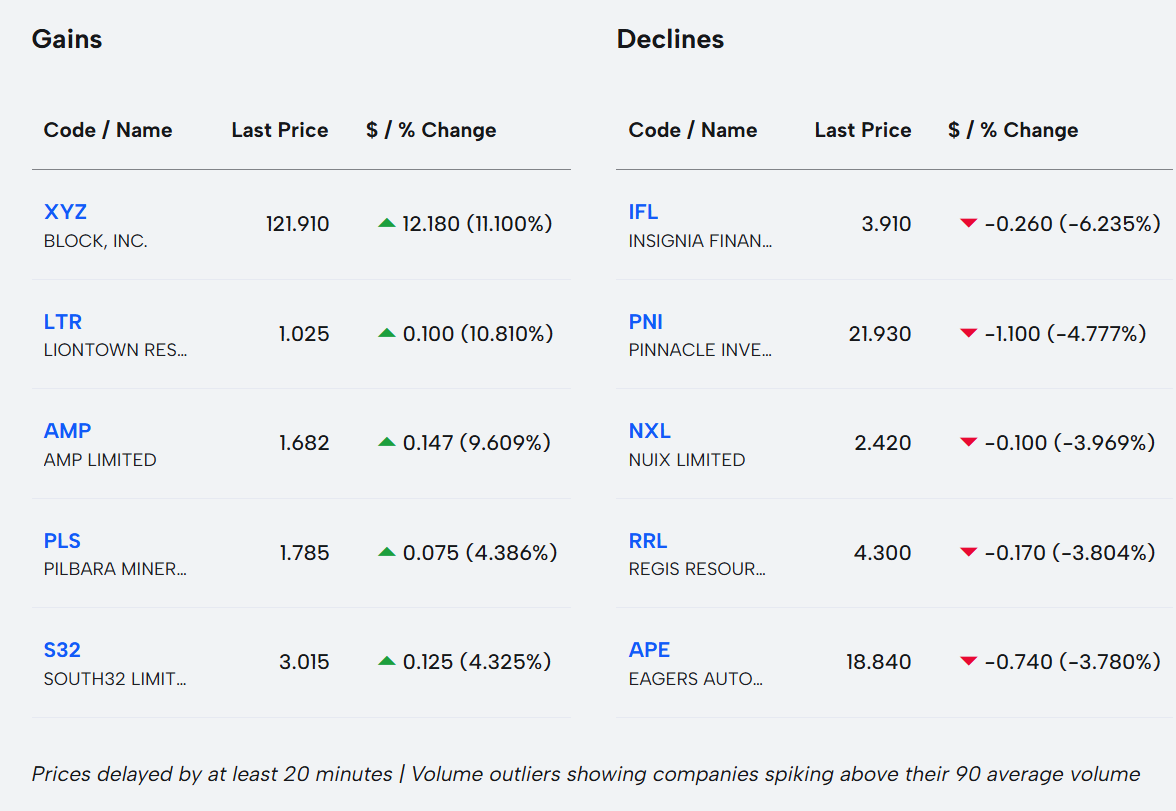Select the PNI ticker link
The width and height of the screenshot is (1176, 811).
646,322
